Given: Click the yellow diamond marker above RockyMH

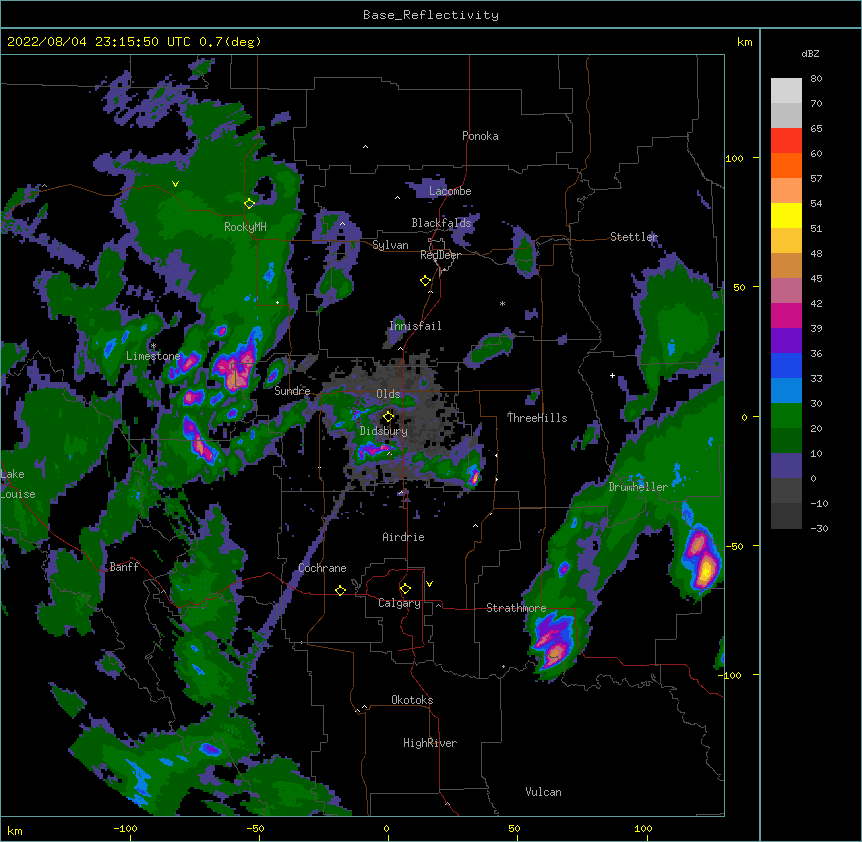Looking at the screenshot, I should [x=250, y=203].
